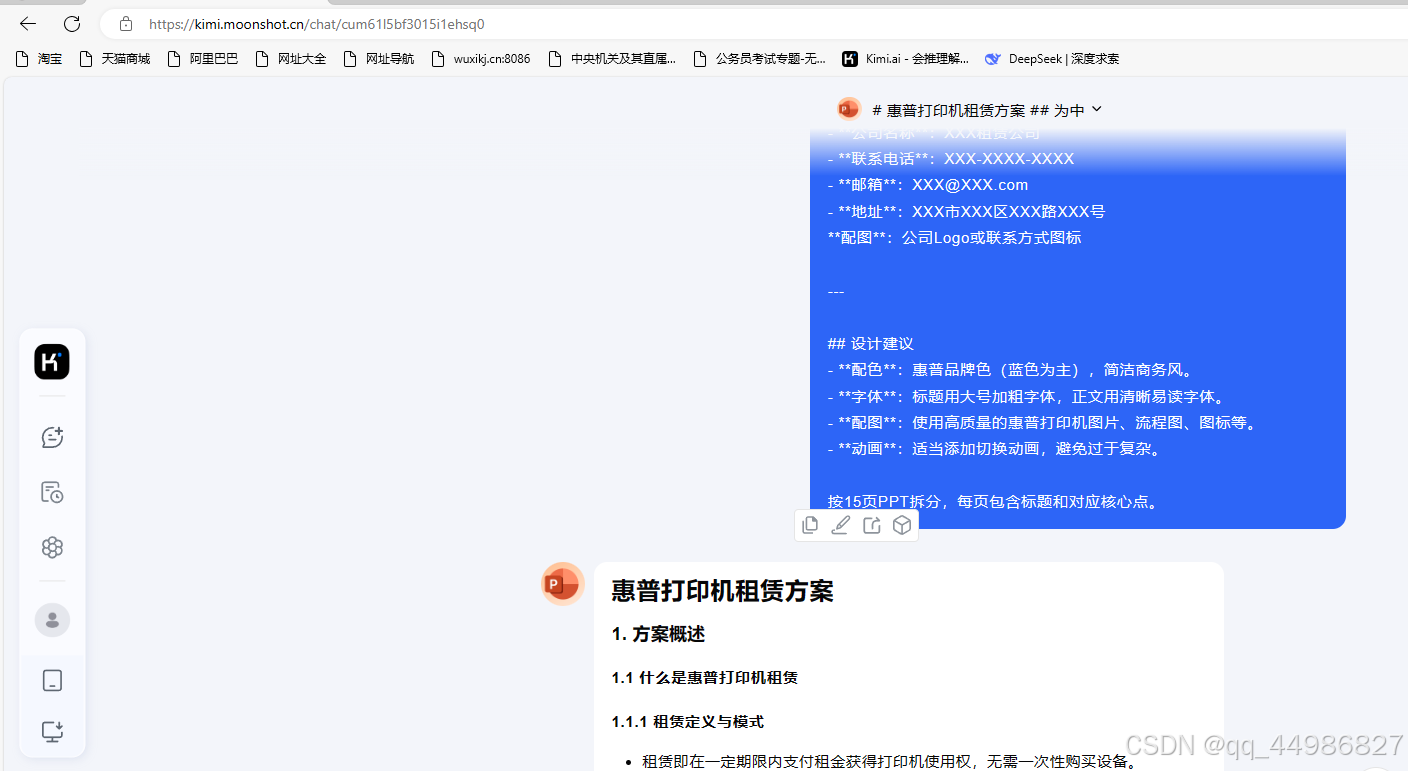
Task: Open the chat title 惠普打印机租赁方案
Action: point(978,110)
